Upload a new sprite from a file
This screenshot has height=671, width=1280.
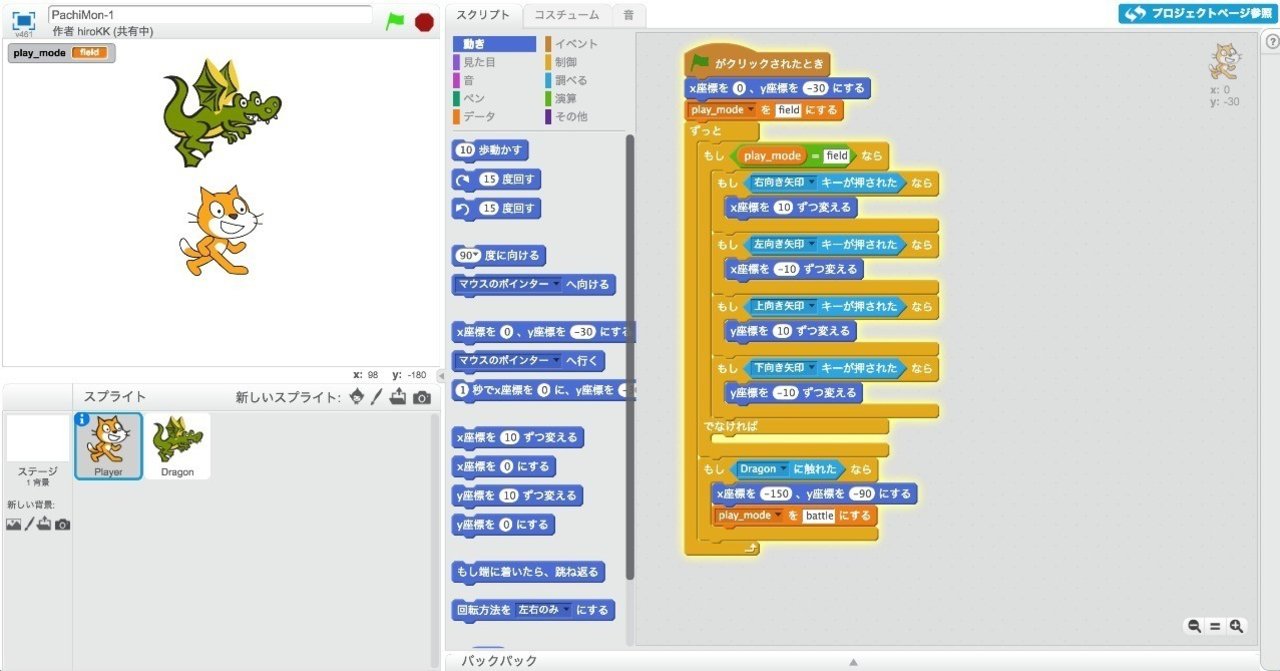[400, 396]
